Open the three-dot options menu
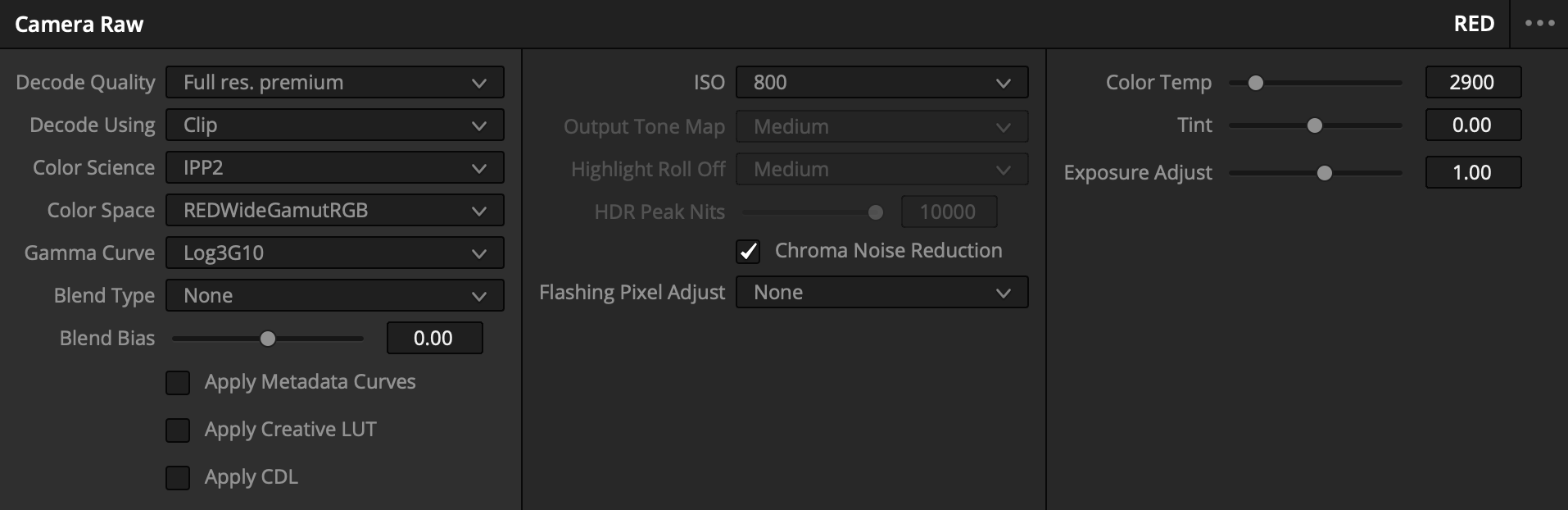Screen dimensions: 1568x510 [1539, 24]
